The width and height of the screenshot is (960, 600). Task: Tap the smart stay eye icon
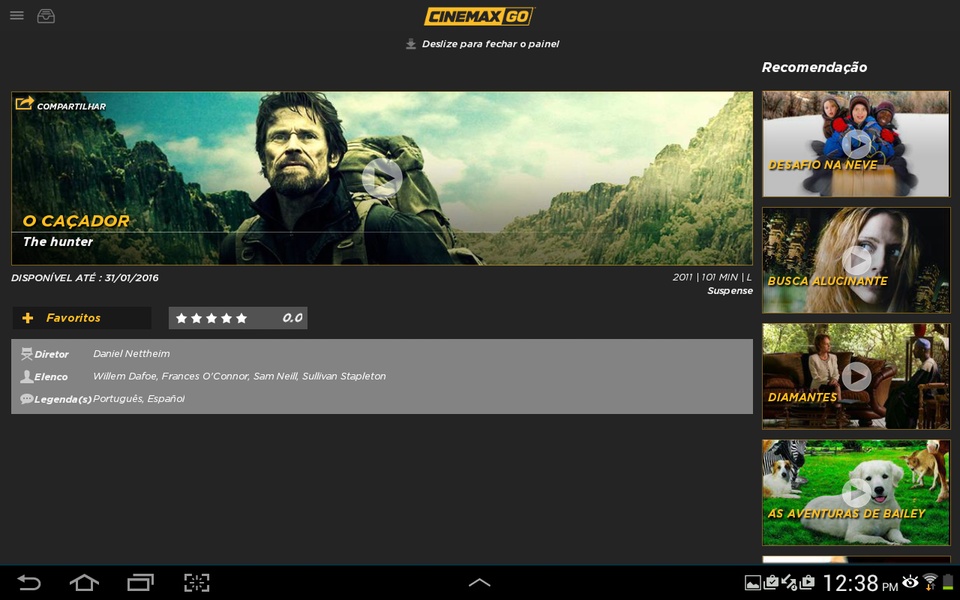click(x=910, y=581)
